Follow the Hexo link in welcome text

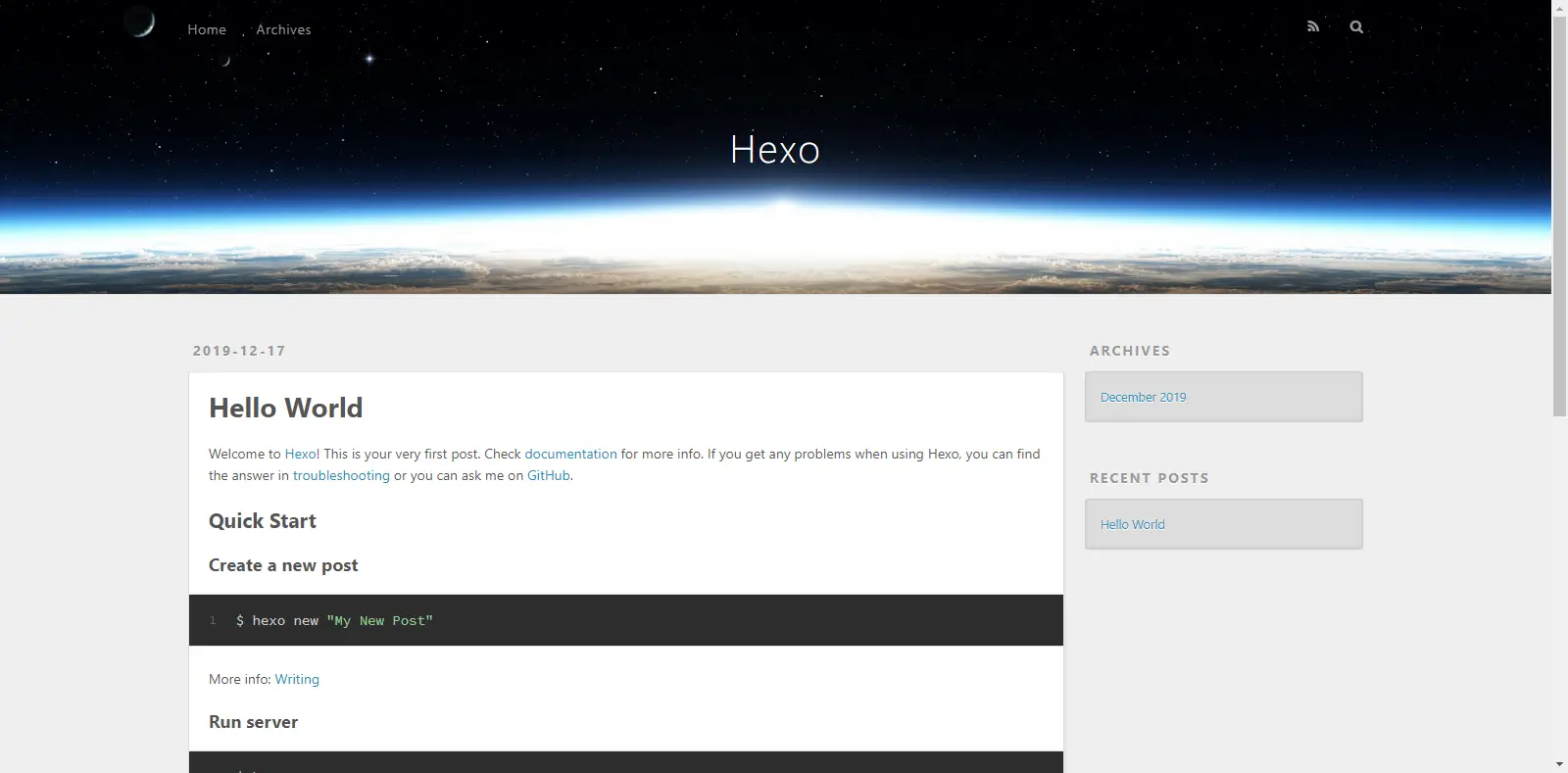tap(300, 454)
